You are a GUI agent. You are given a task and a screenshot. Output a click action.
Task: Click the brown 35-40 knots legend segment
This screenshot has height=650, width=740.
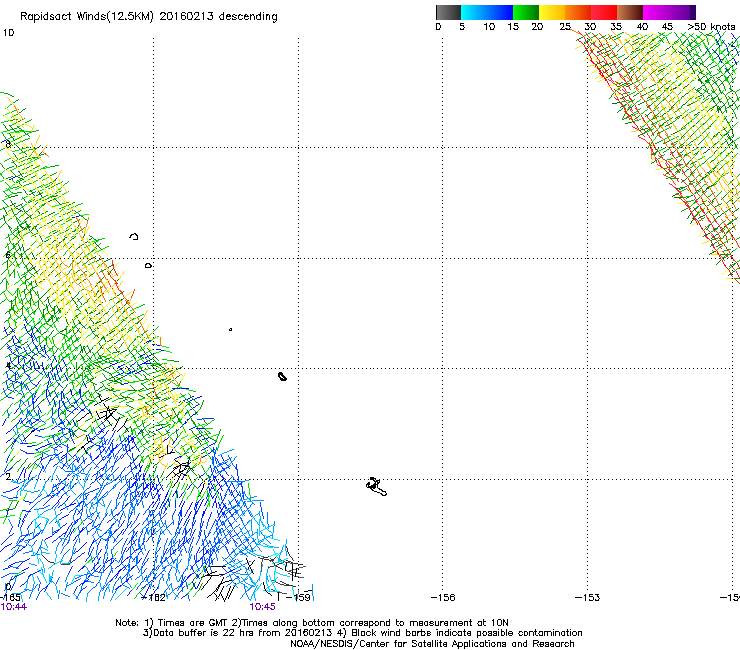[x=630, y=12]
